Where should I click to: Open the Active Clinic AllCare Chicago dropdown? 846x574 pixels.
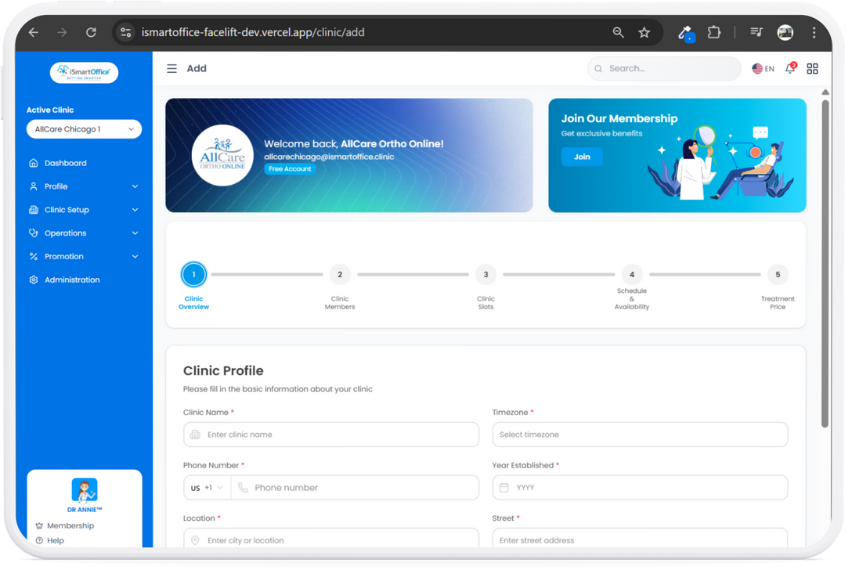coord(84,129)
